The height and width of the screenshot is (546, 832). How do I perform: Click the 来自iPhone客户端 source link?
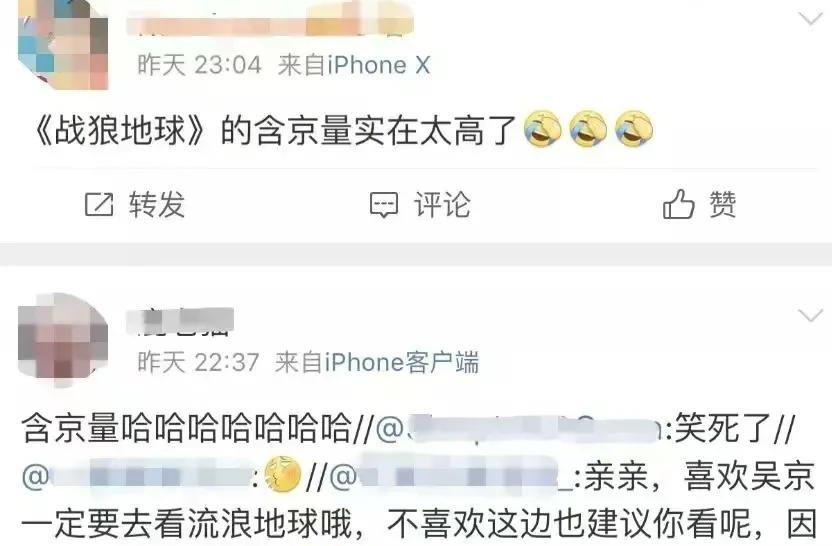[x=377, y=362]
